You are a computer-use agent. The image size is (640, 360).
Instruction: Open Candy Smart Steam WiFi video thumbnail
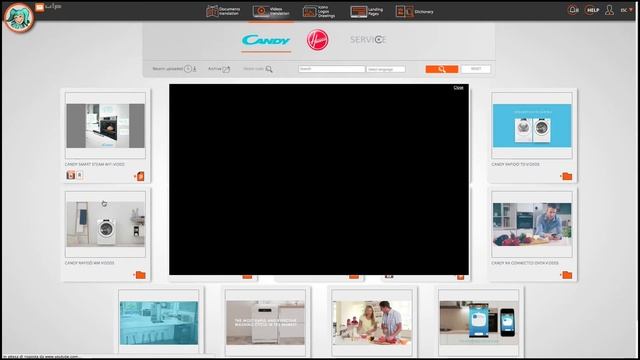105,126
